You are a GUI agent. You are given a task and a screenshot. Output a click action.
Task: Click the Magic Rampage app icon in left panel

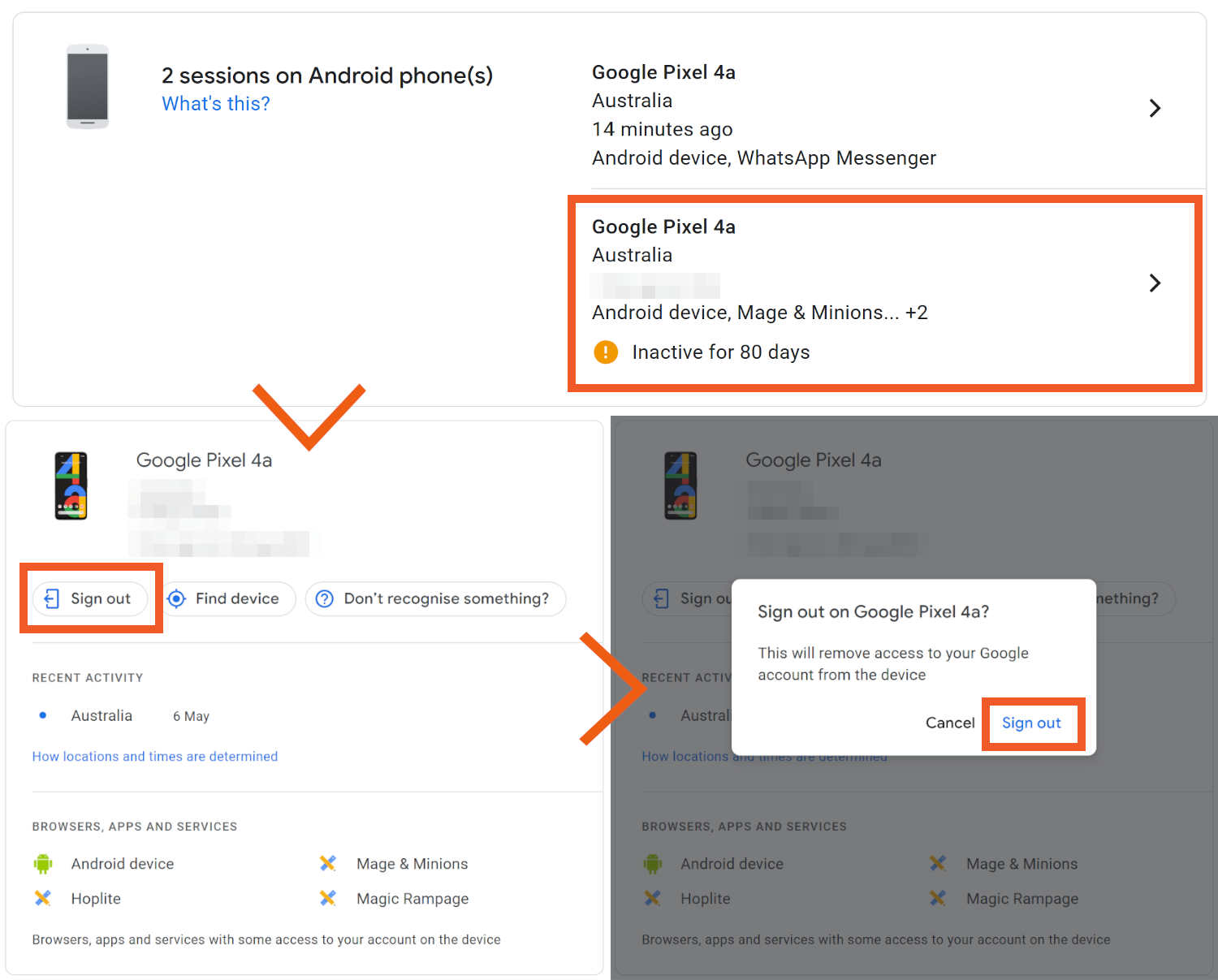(328, 899)
